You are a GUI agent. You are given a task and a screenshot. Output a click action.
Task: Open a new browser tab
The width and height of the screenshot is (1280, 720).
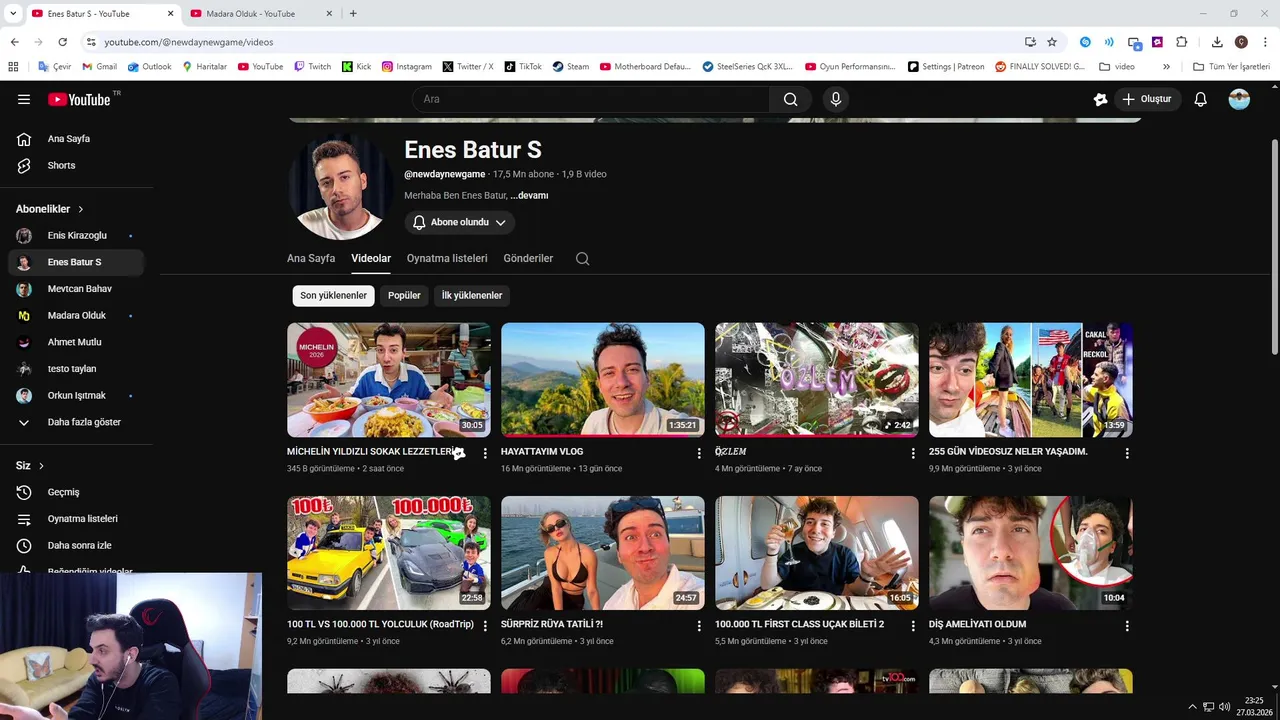(353, 14)
